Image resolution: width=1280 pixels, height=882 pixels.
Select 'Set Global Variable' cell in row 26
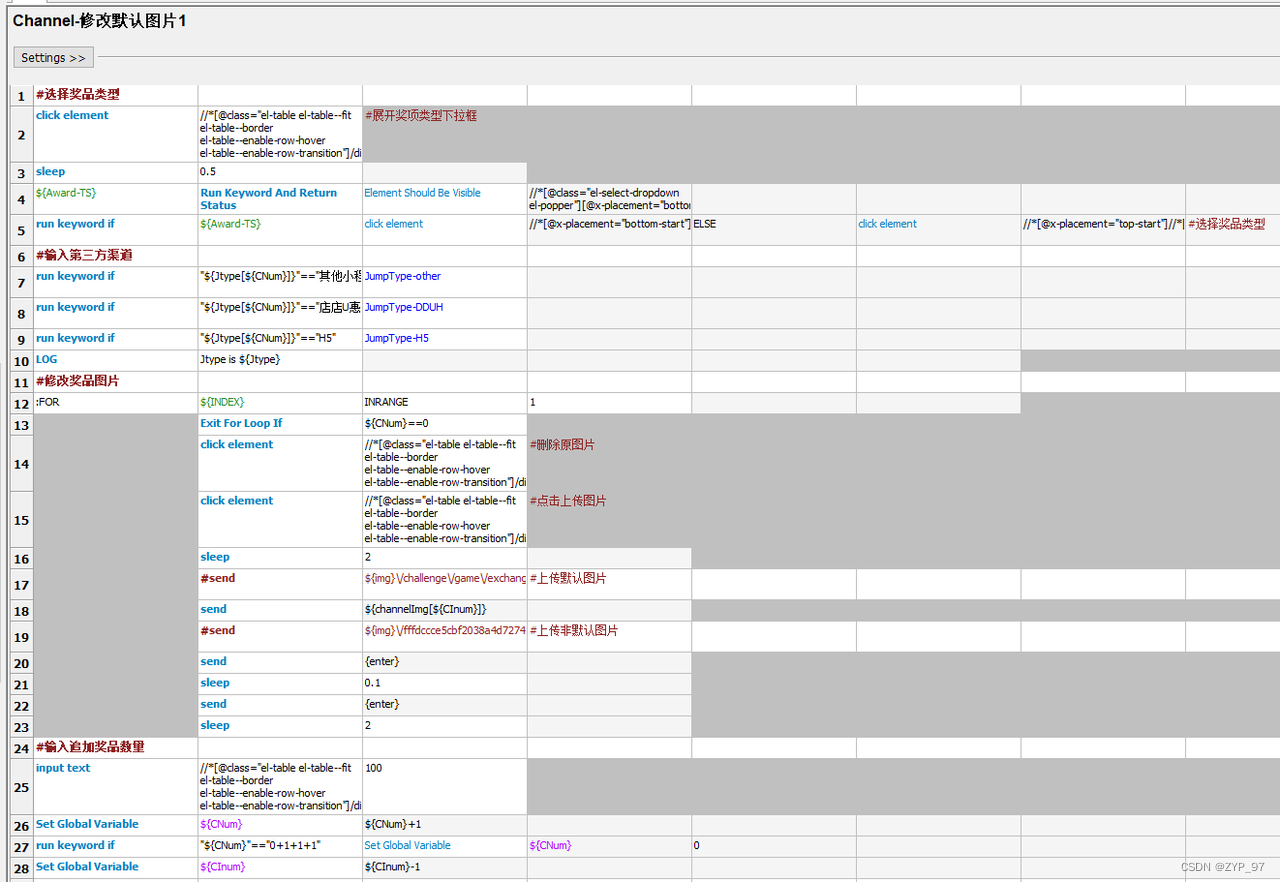116,825
